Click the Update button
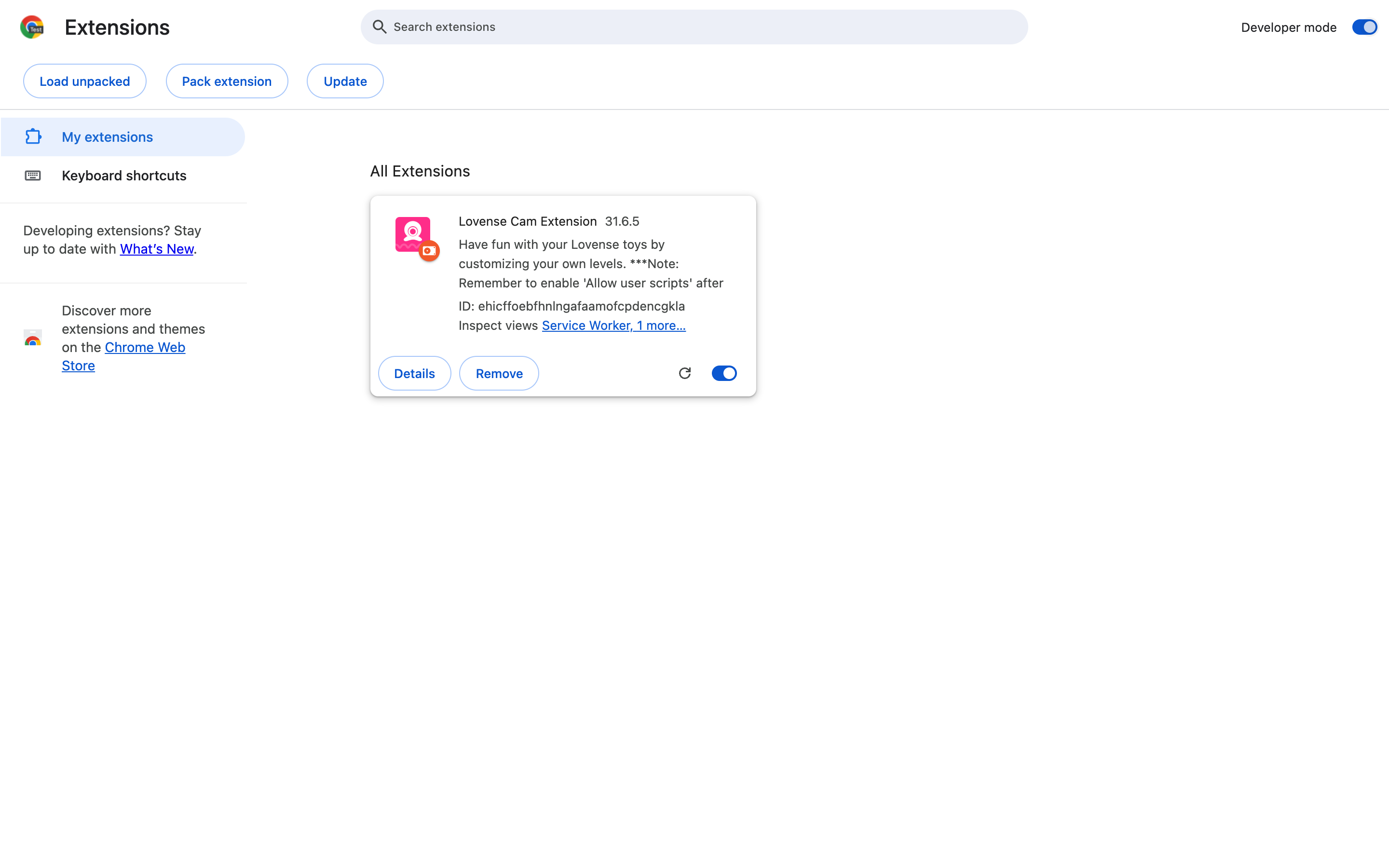The height and width of the screenshot is (868, 1389). tap(345, 81)
